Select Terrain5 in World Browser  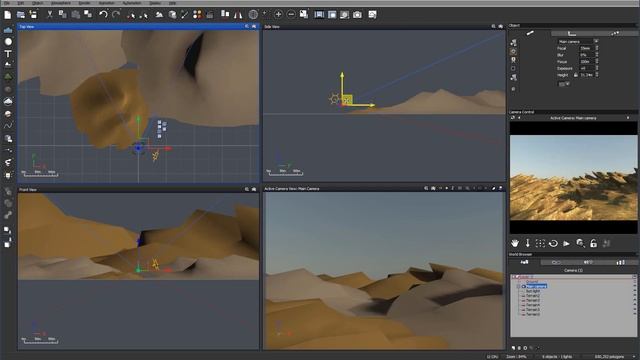(x=533, y=310)
